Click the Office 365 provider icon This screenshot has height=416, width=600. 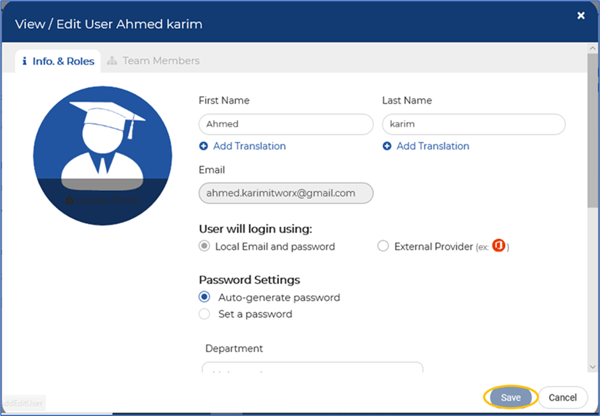point(499,245)
